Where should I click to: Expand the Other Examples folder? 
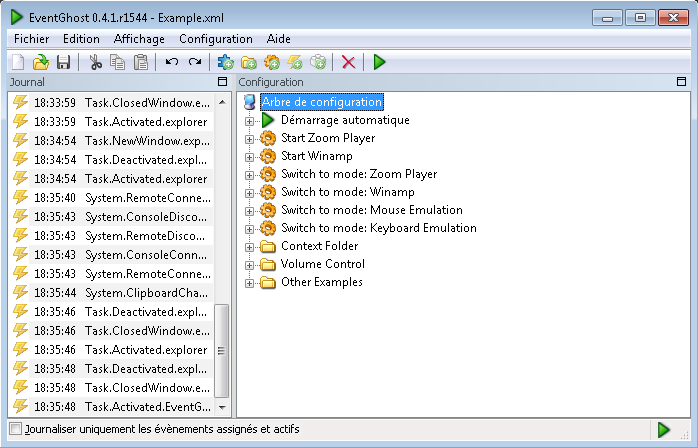point(249,283)
